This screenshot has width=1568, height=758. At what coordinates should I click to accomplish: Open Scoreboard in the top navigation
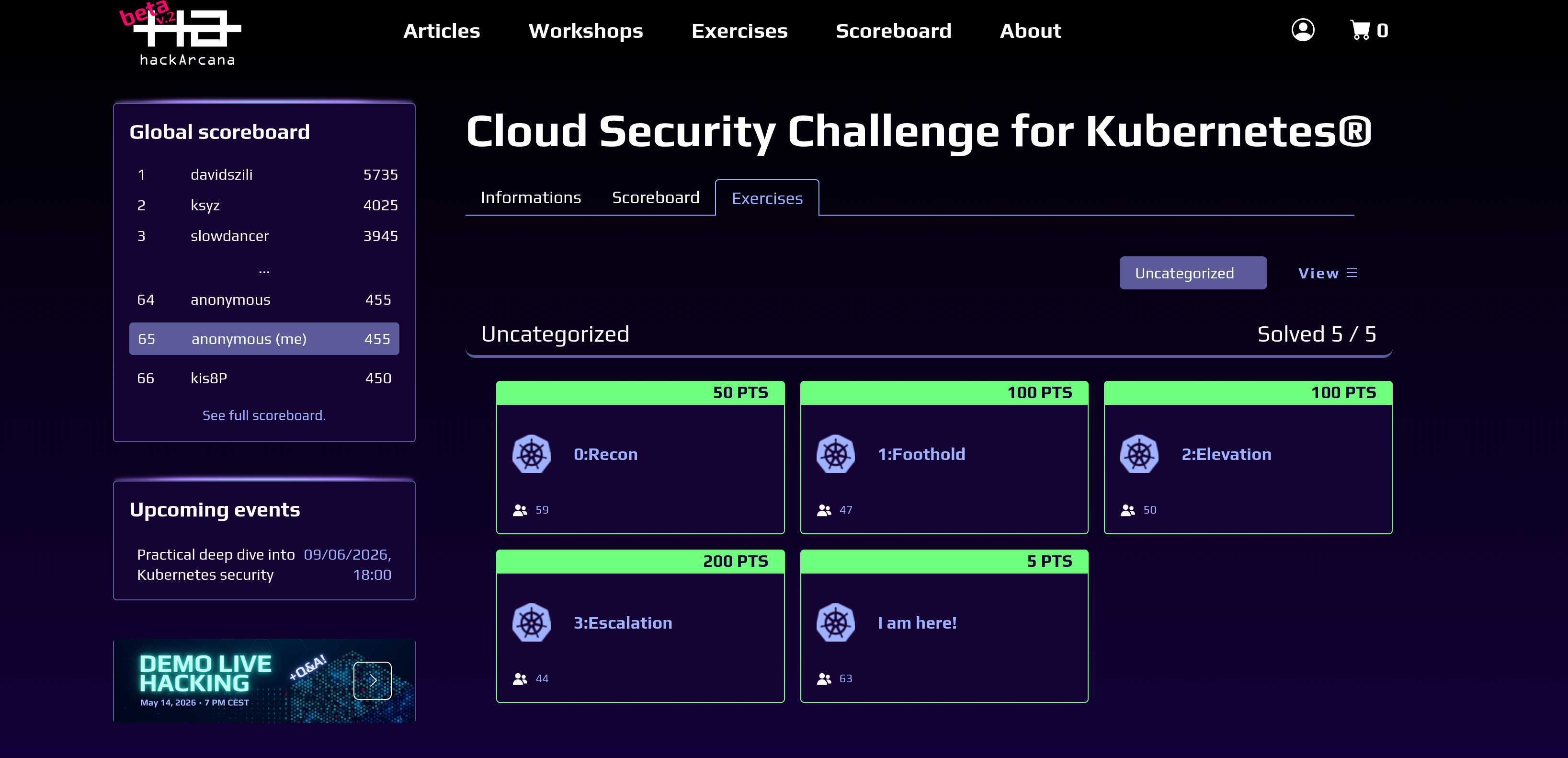[x=894, y=31]
